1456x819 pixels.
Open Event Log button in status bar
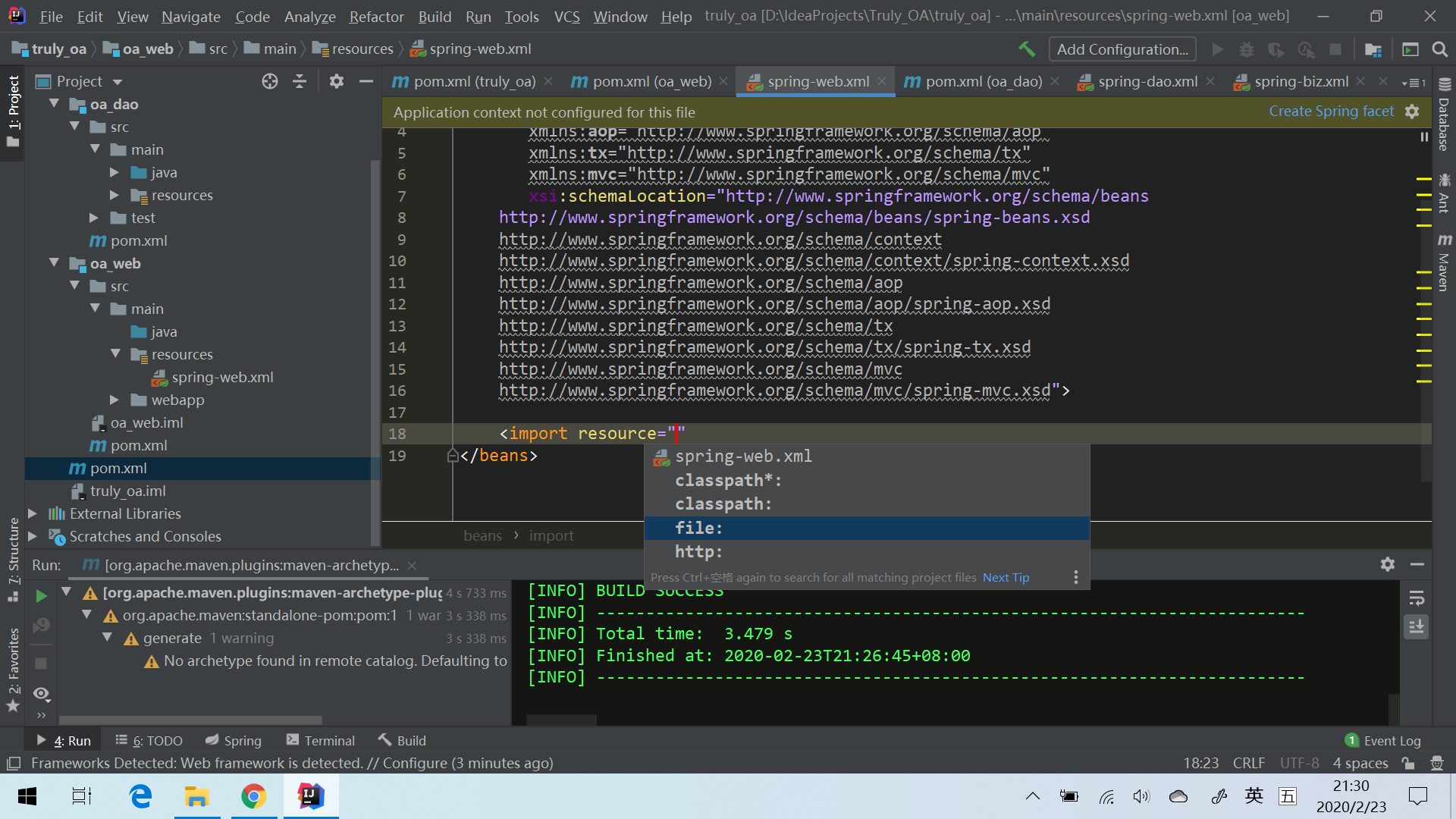[x=1383, y=740]
